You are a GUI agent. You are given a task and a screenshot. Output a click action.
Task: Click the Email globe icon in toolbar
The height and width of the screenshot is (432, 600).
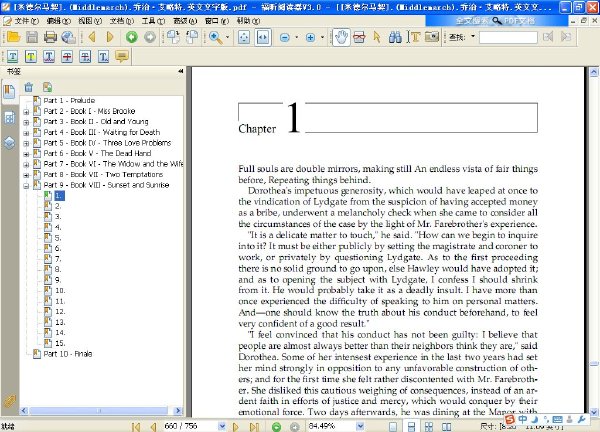coord(68,37)
